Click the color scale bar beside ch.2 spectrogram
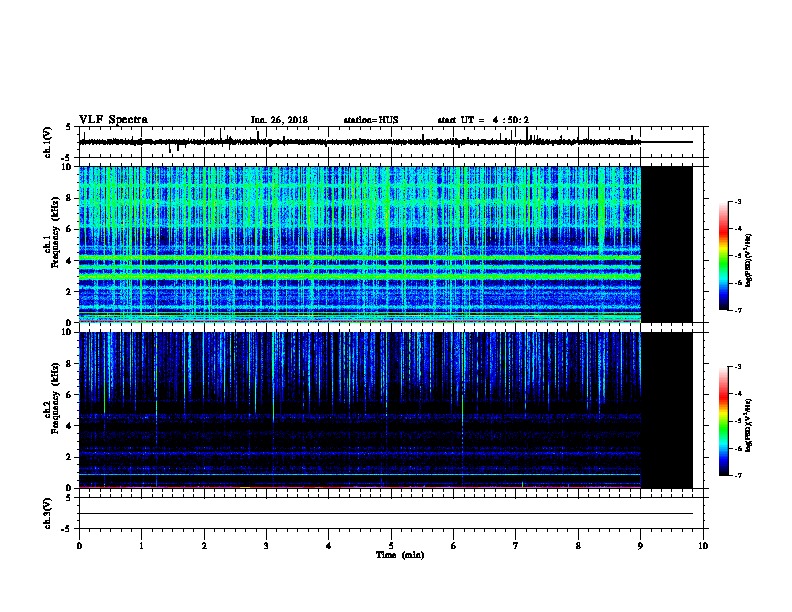The width and height of the screenshot is (792, 612). click(724, 421)
